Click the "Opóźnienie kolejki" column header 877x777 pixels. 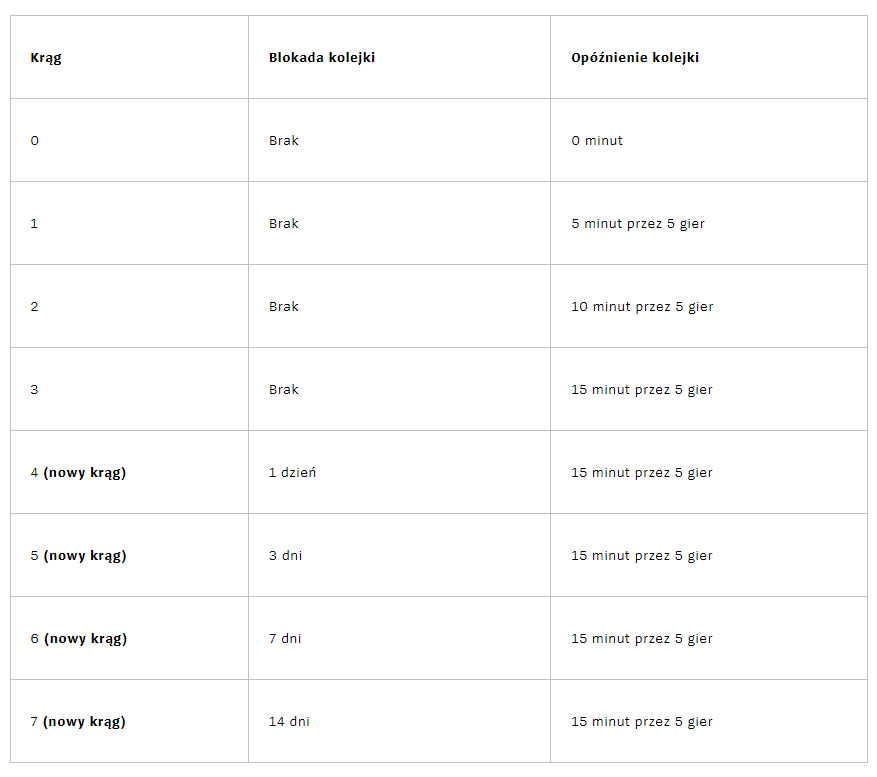[635, 58]
